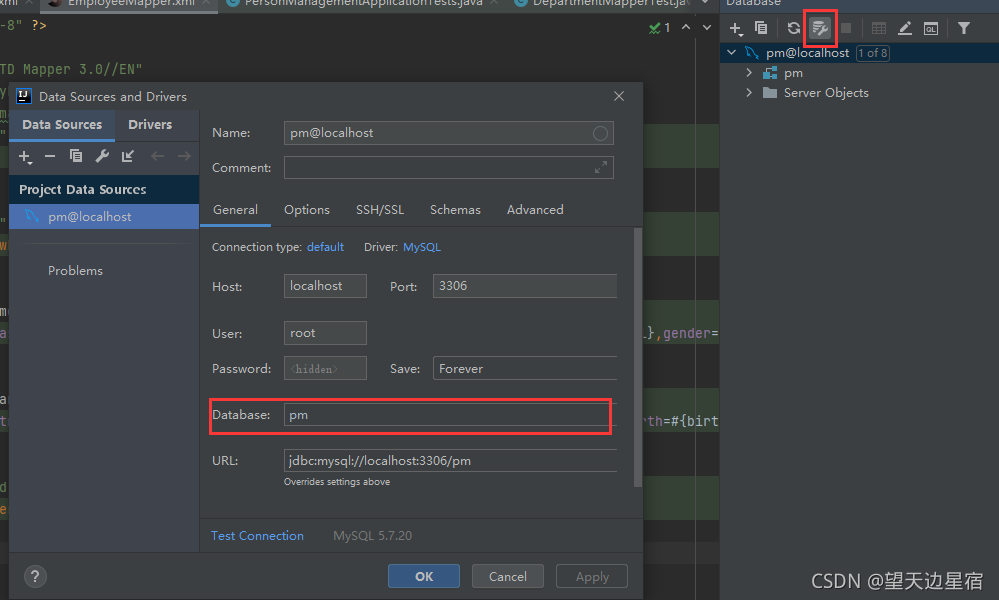Open the wrench settings icon in dialog toolbar
The width and height of the screenshot is (999, 600).
[x=102, y=156]
